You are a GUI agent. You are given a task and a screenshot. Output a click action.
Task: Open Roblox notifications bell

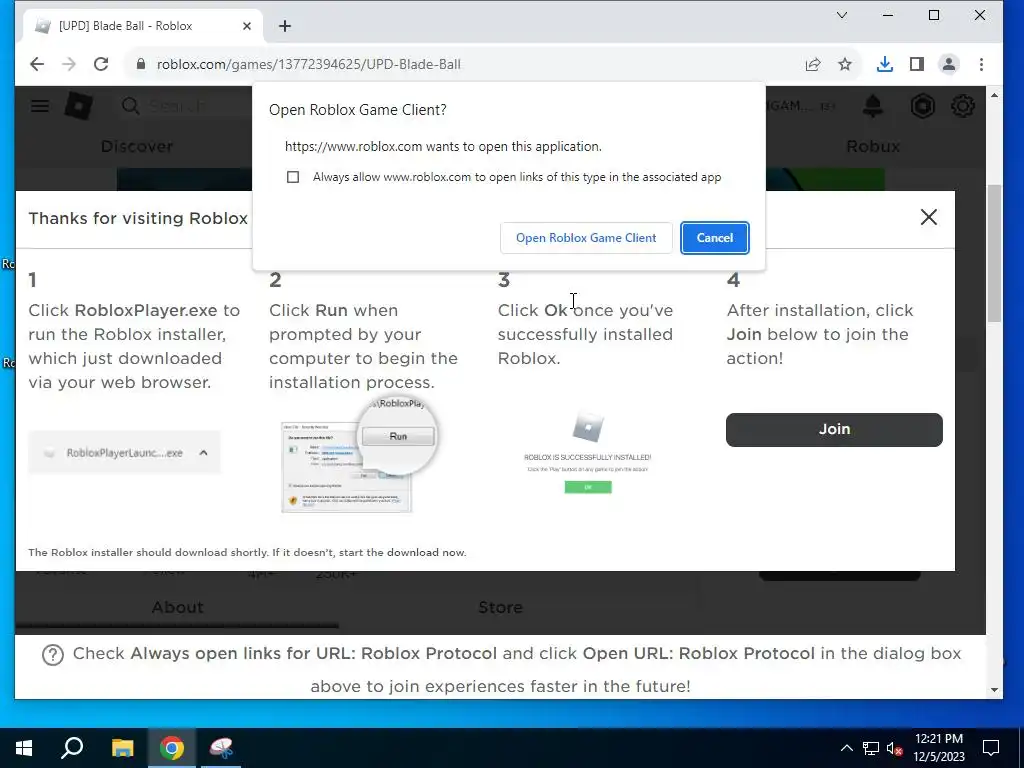point(873,106)
